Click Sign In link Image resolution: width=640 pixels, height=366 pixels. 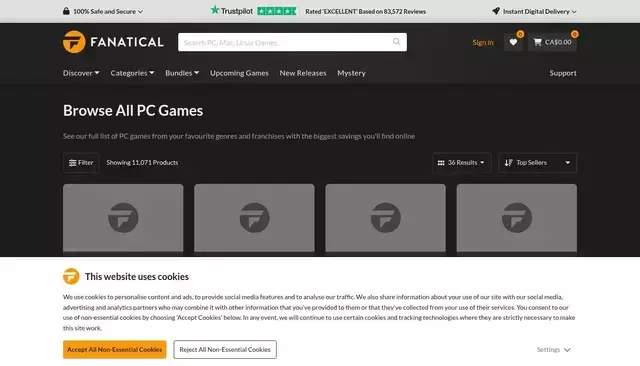click(x=483, y=42)
